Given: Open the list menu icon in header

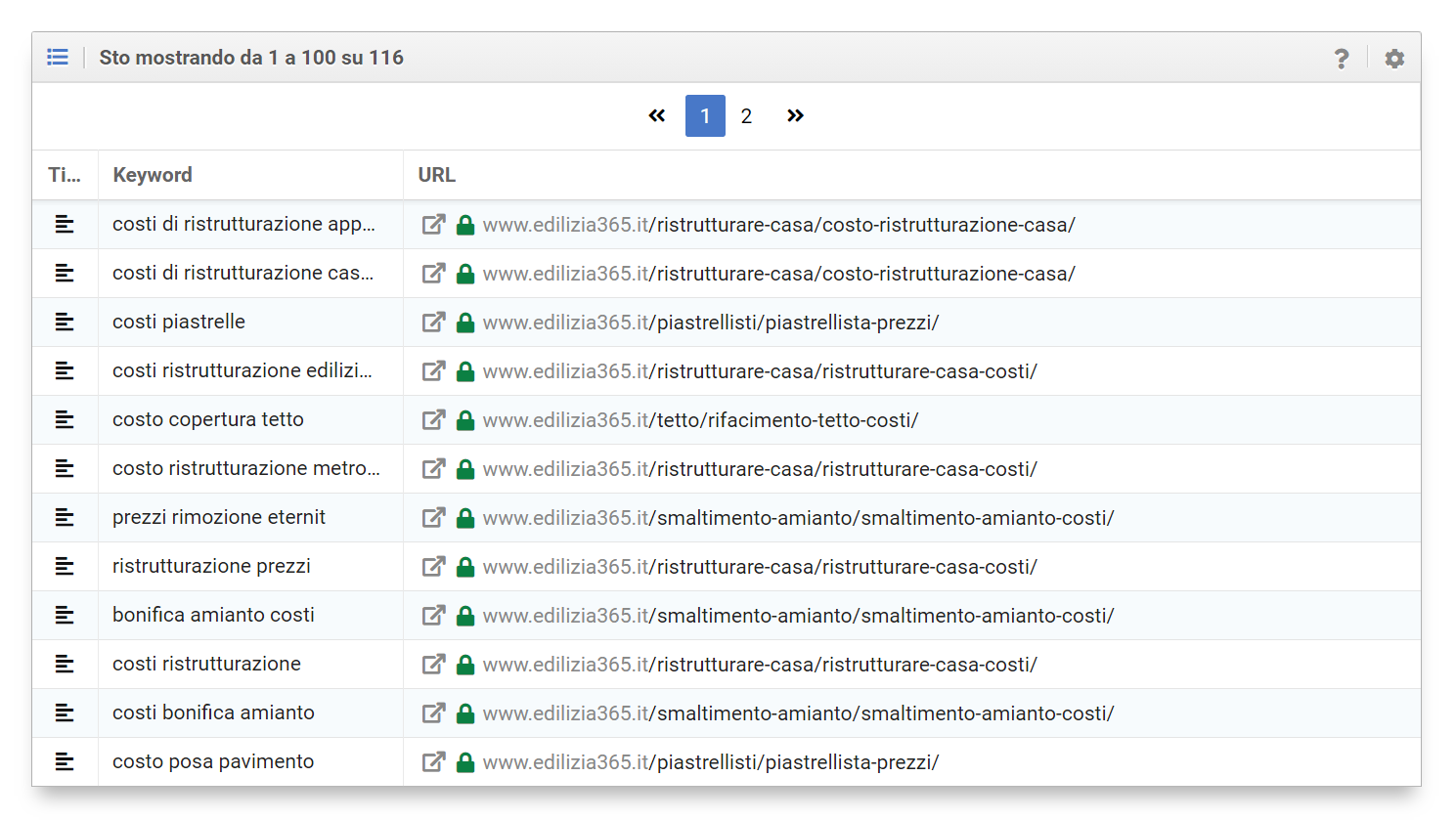Looking at the screenshot, I should tap(58, 58).
